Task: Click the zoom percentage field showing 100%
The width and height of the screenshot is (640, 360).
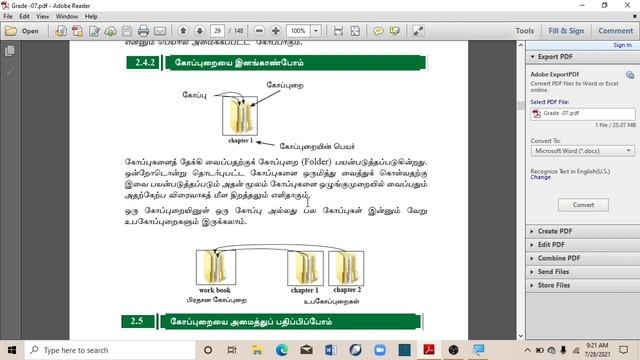Action: click(x=298, y=31)
